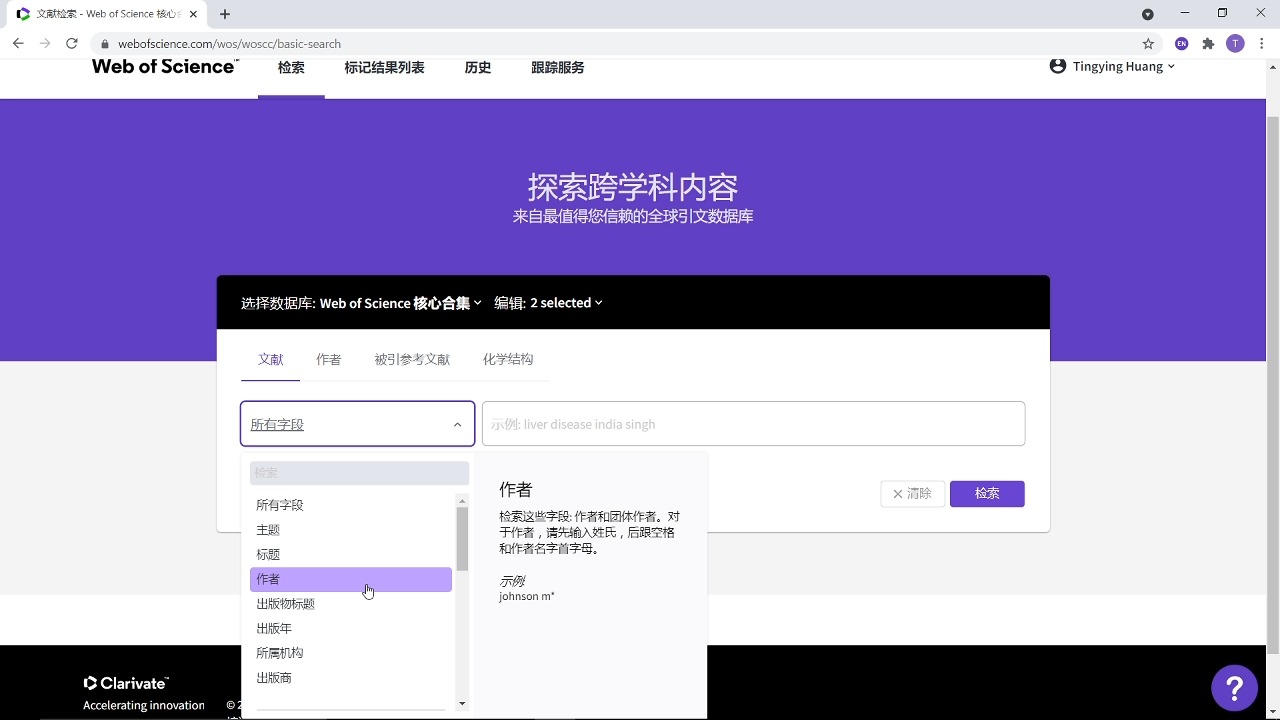Click the purple 检索 search button
Screen dimensions: 1280x720
point(987,494)
